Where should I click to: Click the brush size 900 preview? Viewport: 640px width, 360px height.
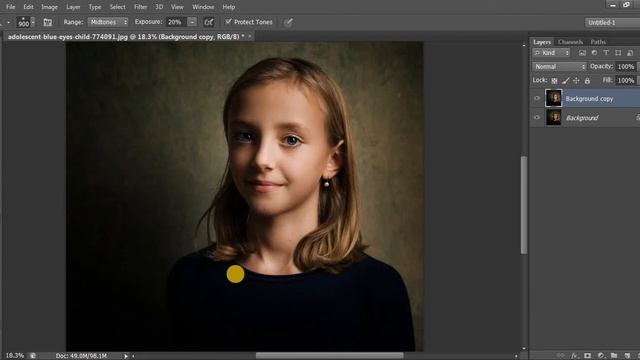click(23, 22)
